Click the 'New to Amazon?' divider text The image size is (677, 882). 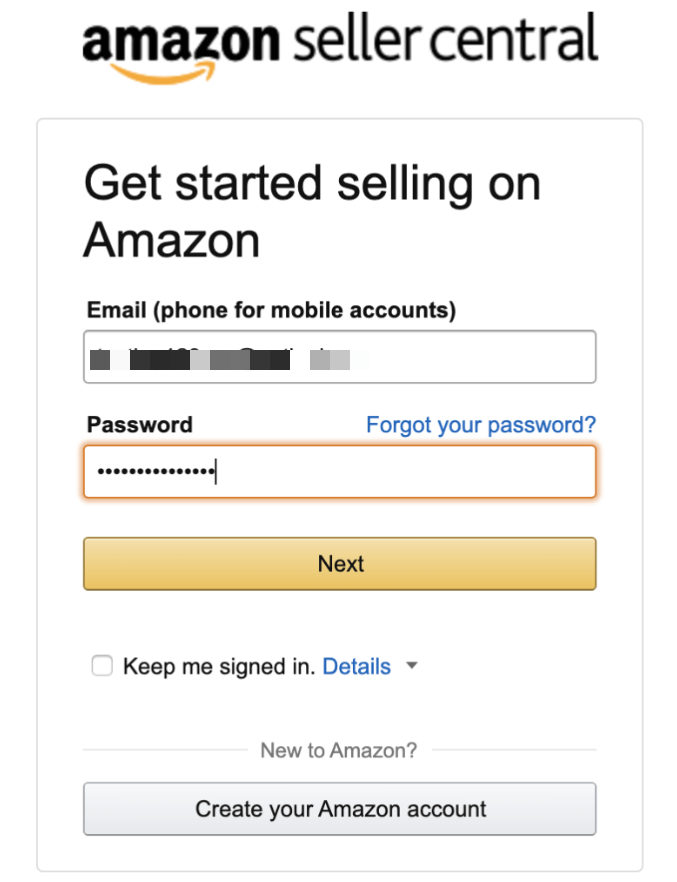[338, 750]
